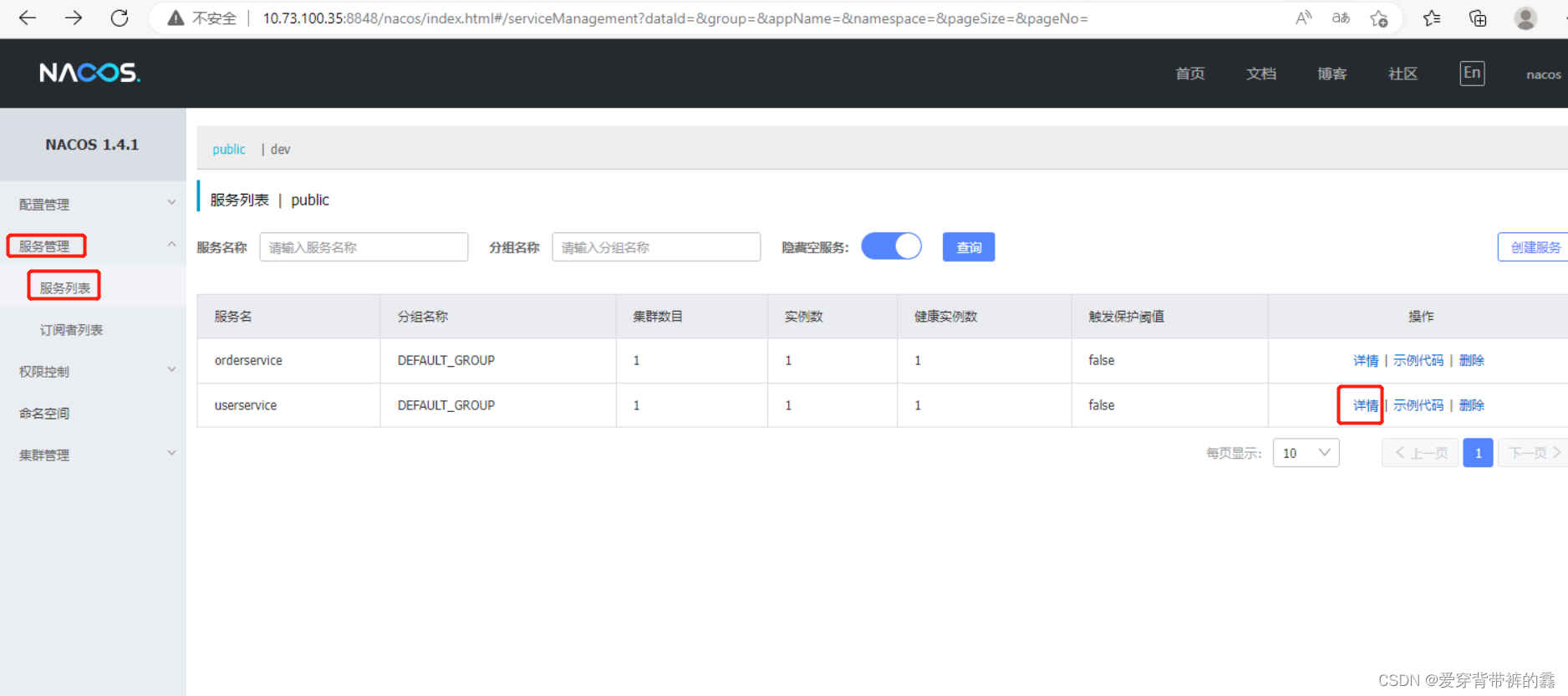Click the NACOS logo
This screenshot has width=1568, height=696.
tap(89, 73)
